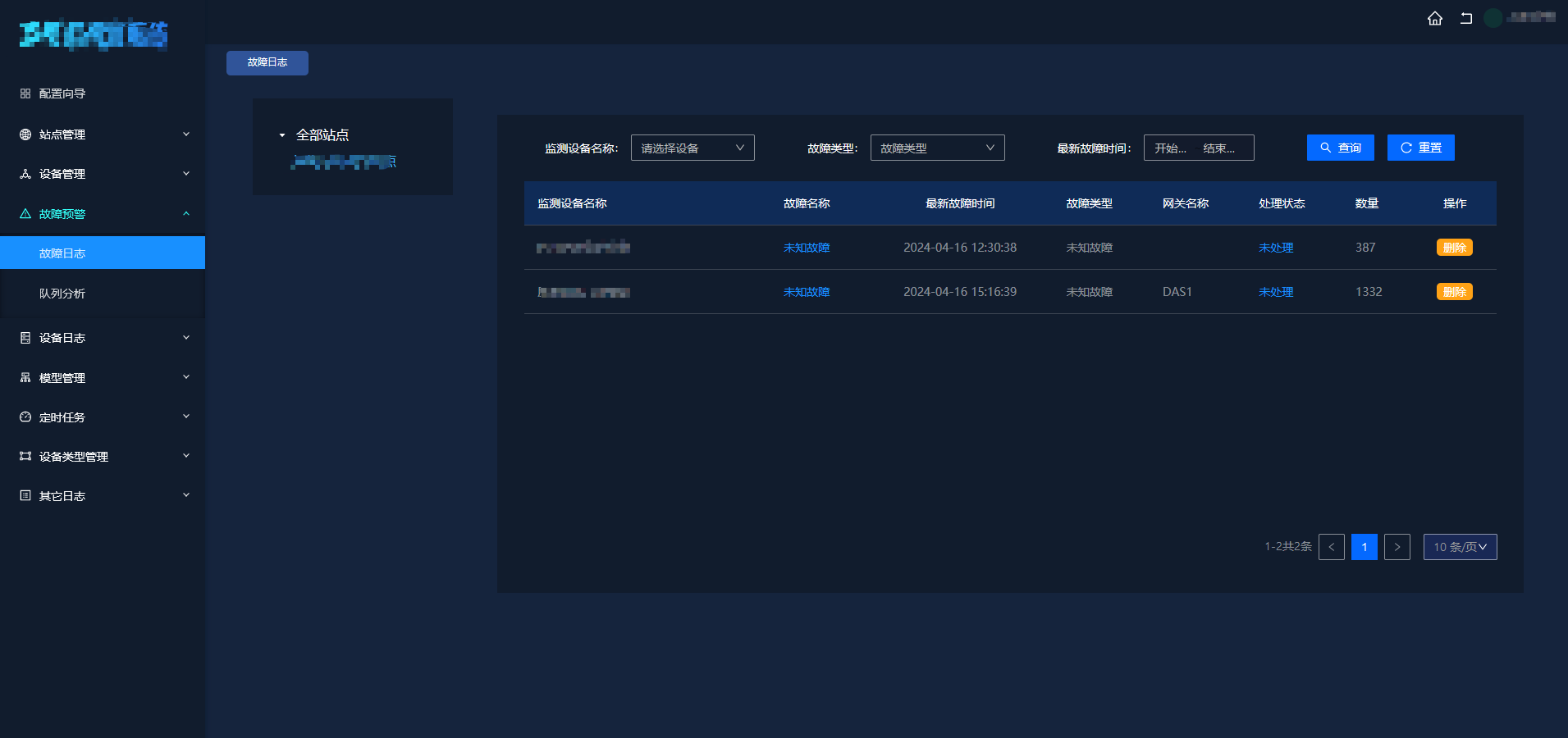Delete the DAS1 gateway row
The height and width of the screenshot is (738, 1568).
[x=1454, y=292]
